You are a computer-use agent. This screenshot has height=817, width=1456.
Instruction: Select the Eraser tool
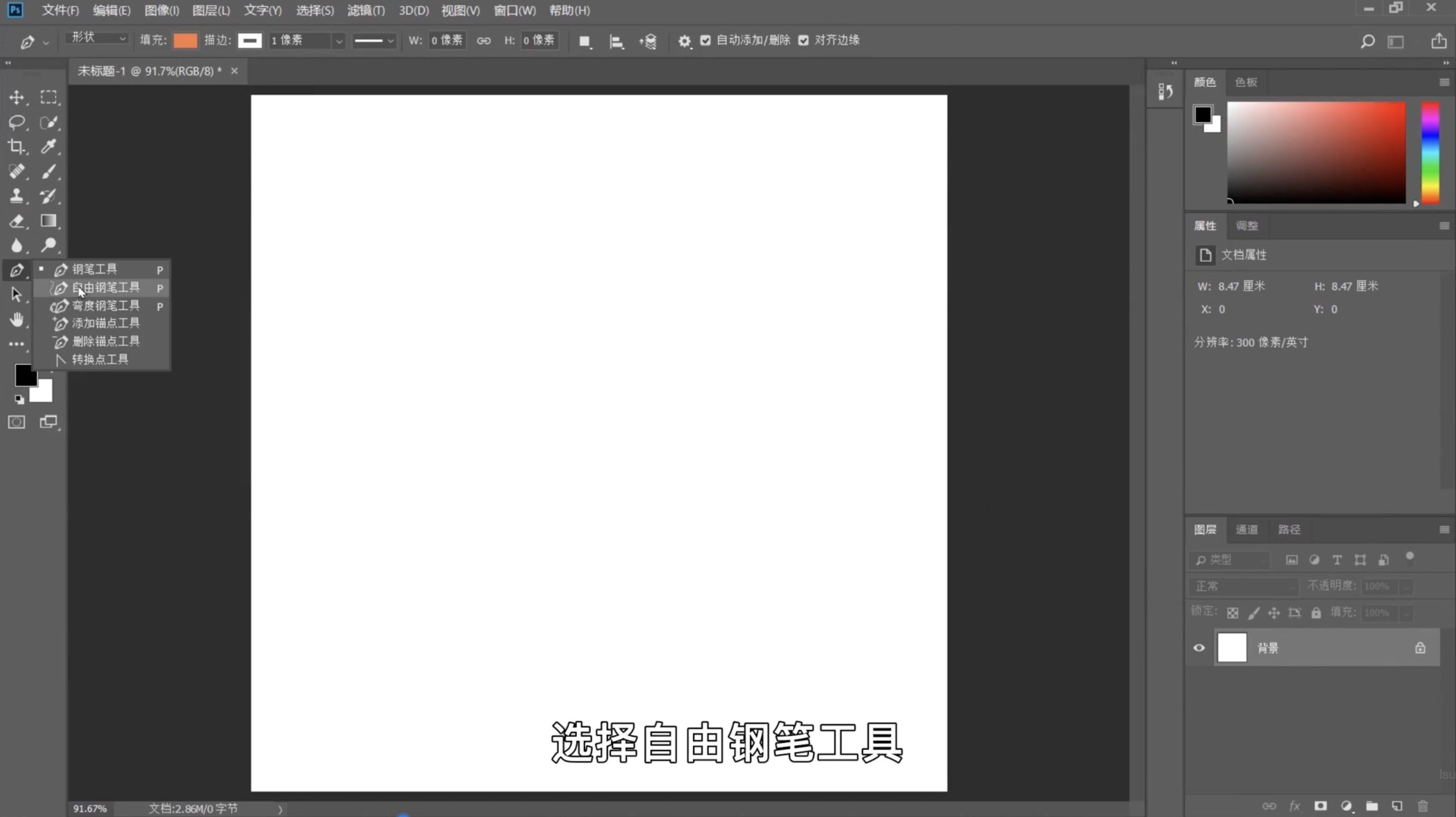tap(17, 221)
